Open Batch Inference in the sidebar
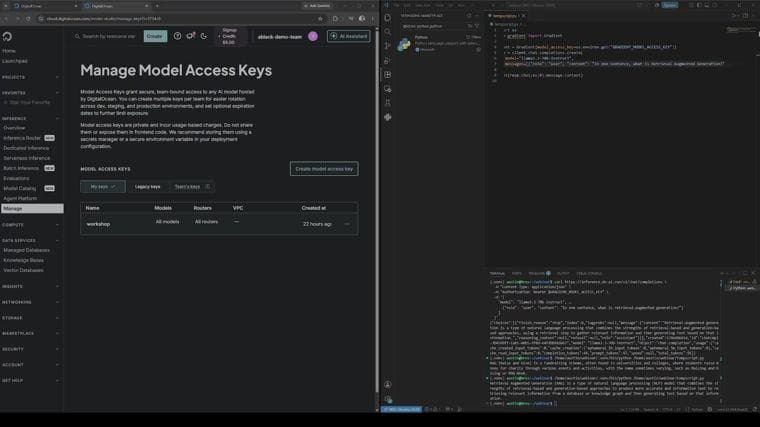Screen dimensions: 760x427 point(21,168)
